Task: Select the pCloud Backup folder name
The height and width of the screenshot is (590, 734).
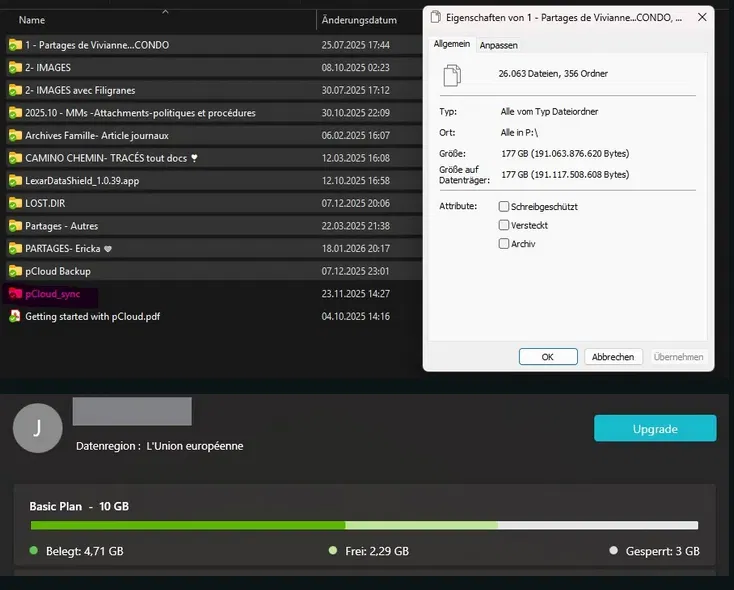Action: pos(58,271)
